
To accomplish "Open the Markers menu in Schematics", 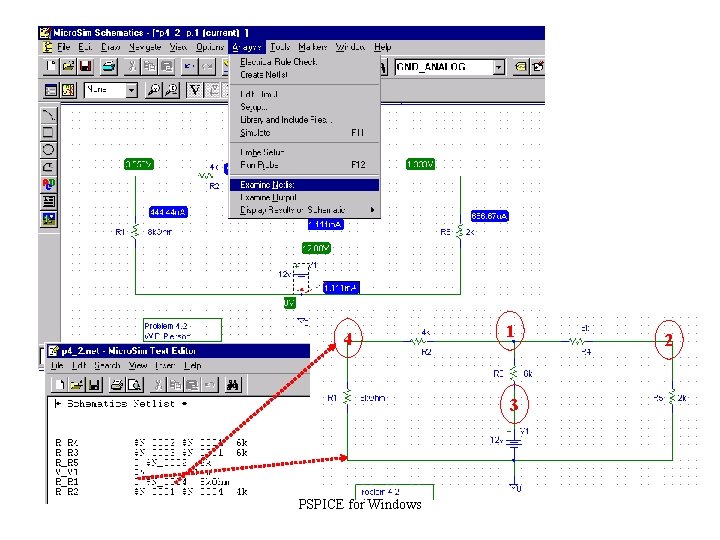I will [x=312, y=47].
